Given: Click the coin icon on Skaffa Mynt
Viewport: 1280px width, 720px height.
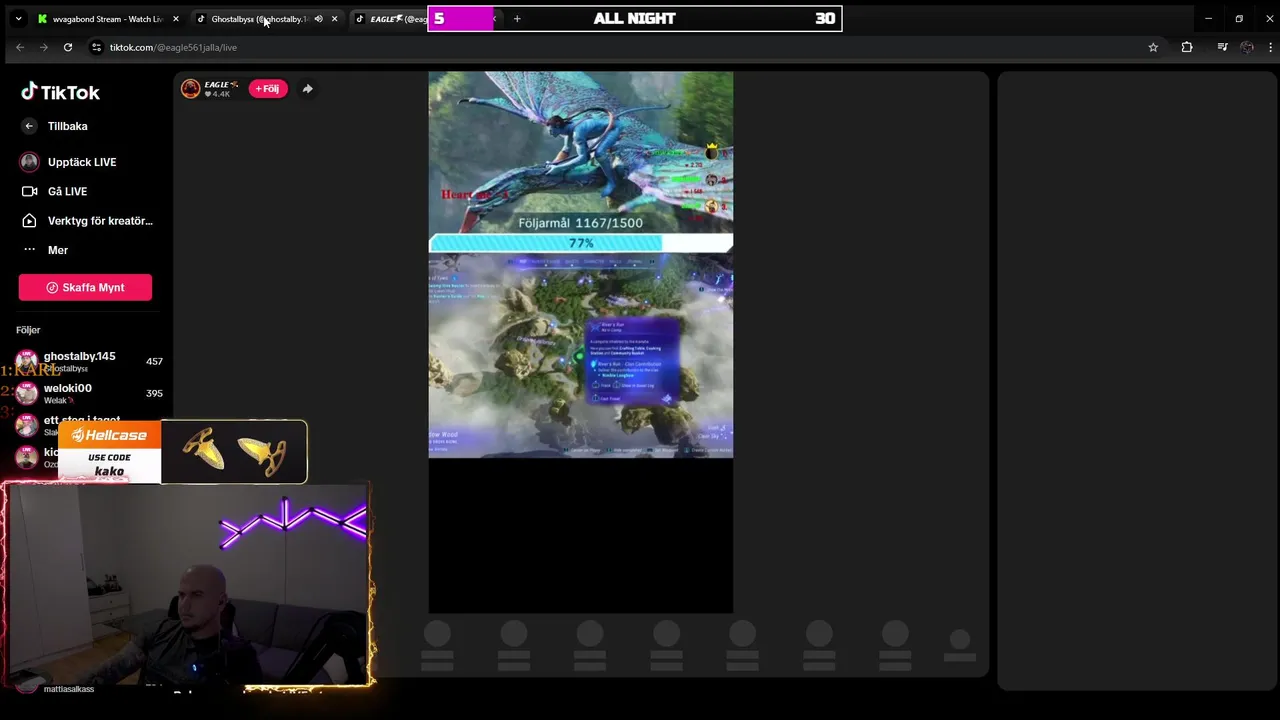Looking at the screenshot, I should pyautogui.click(x=52, y=288).
